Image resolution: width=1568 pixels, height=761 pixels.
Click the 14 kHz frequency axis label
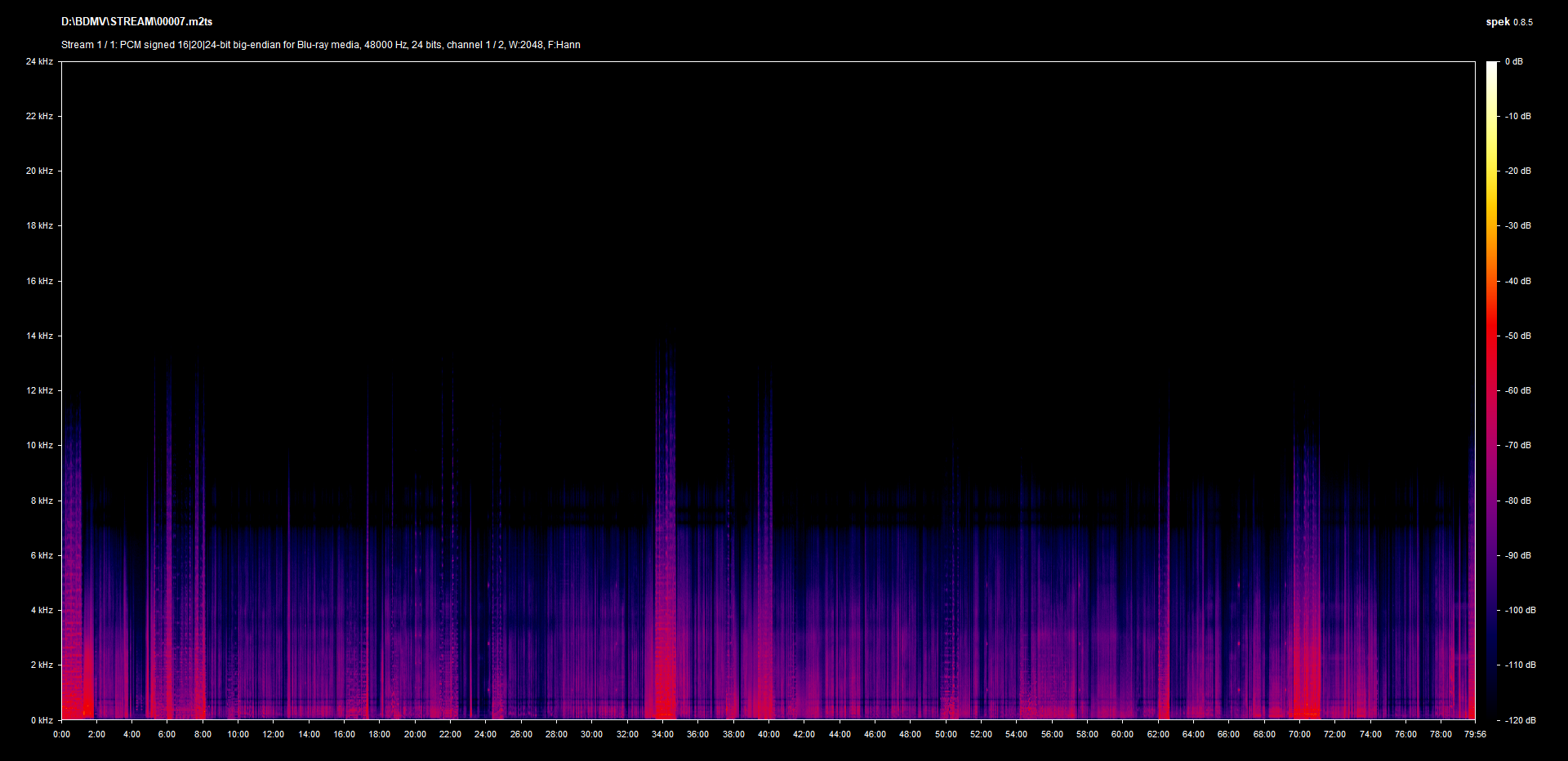[x=39, y=336]
